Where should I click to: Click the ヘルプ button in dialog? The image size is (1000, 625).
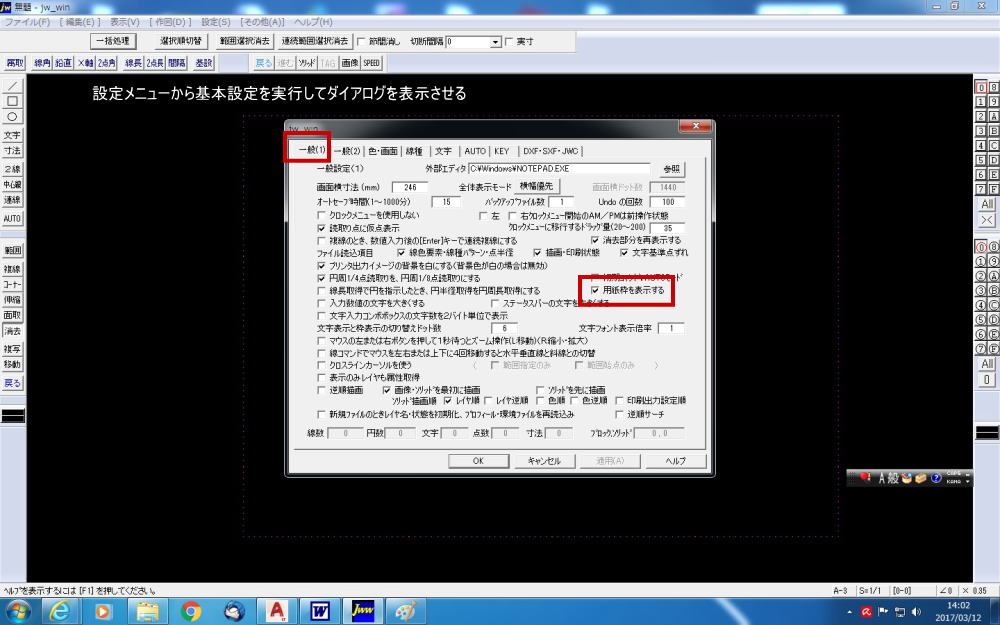675,460
